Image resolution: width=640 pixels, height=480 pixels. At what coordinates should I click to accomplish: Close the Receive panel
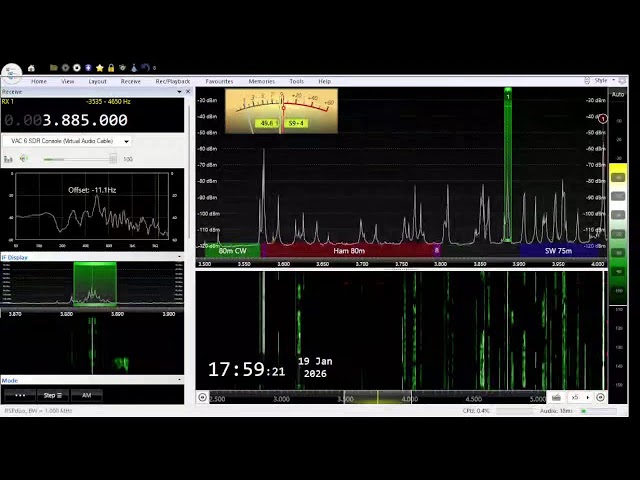point(188,91)
